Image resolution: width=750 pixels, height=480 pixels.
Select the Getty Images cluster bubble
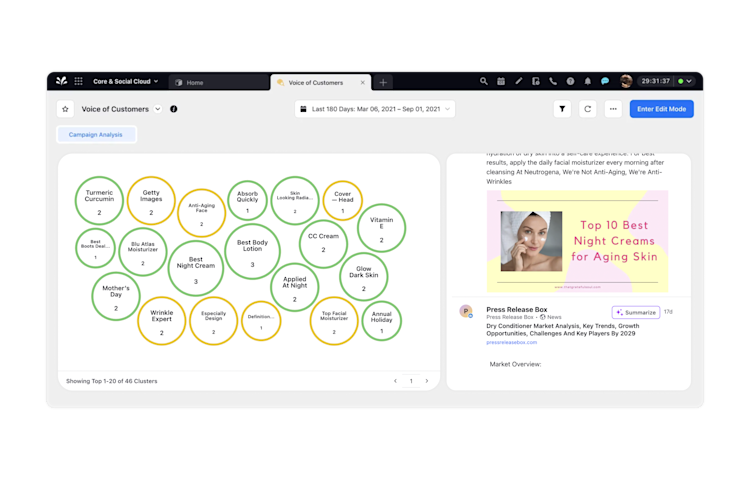tap(151, 200)
